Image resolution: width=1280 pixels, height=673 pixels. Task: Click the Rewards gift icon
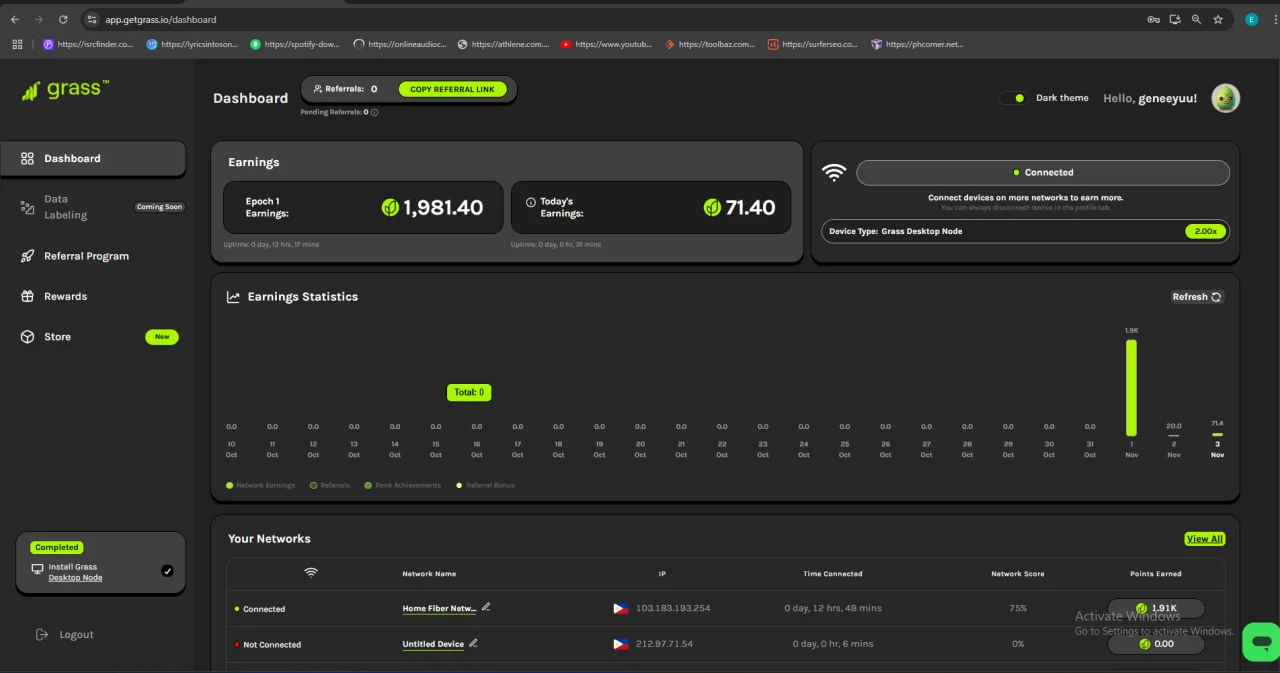click(x=27, y=296)
